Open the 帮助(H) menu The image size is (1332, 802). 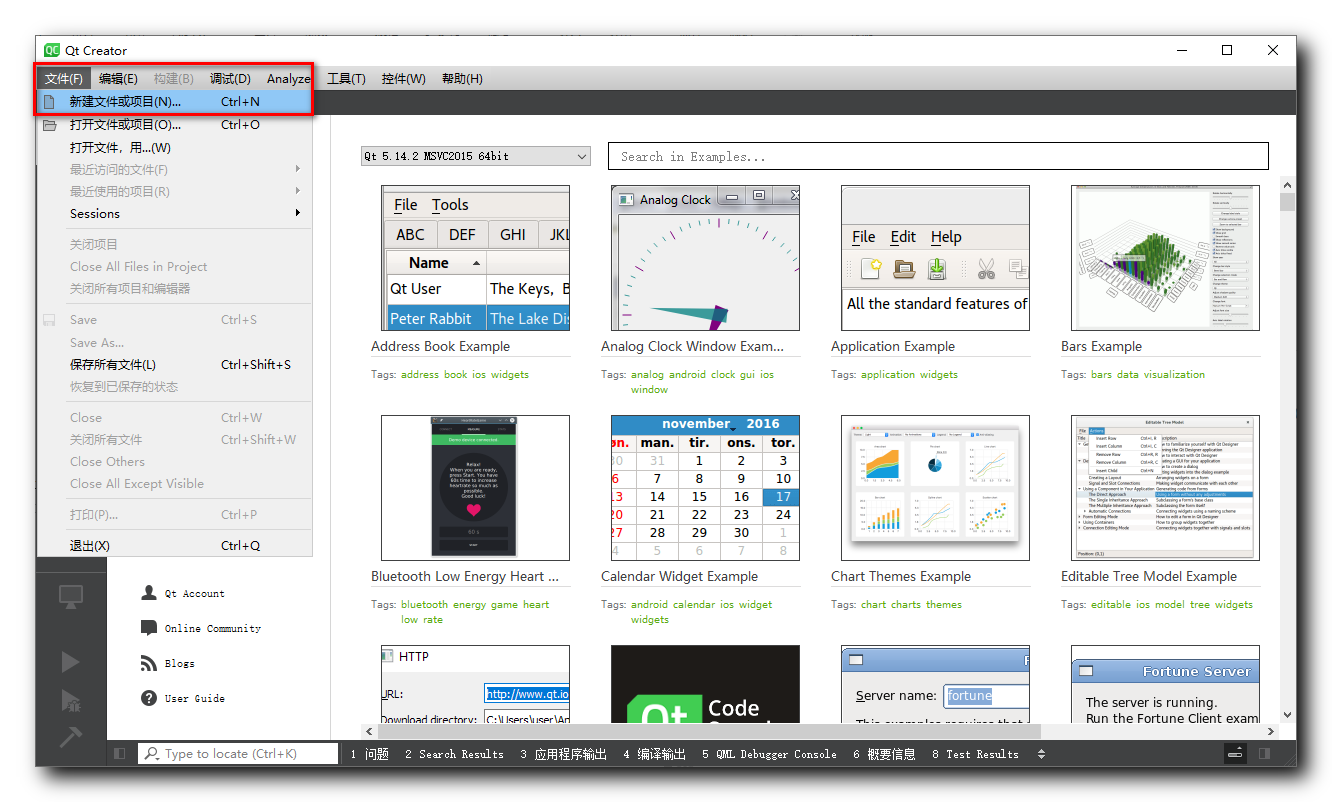pyautogui.click(x=462, y=79)
